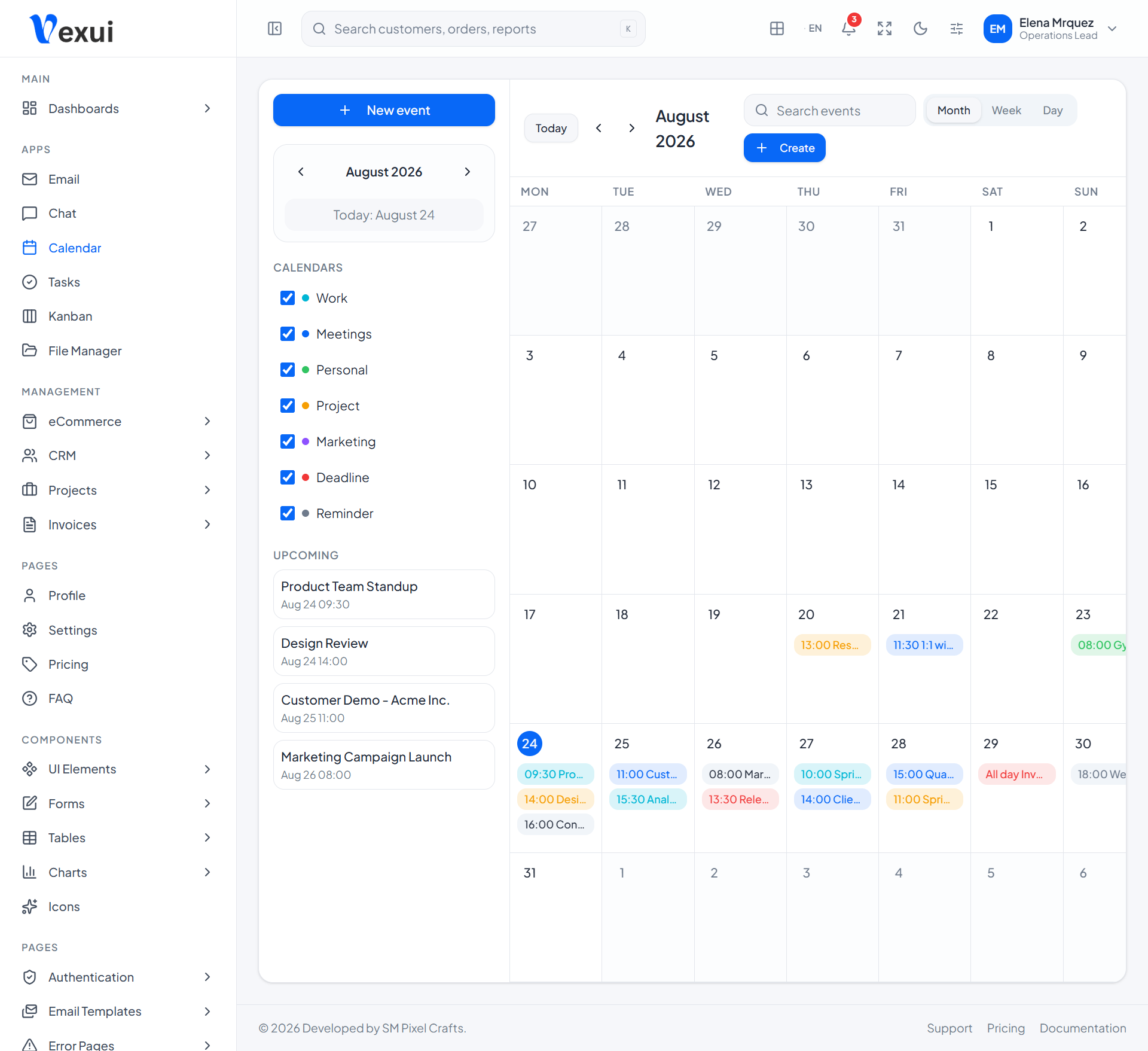This screenshot has width=1148, height=1051.
Task: Collapse the sidebar with the panel icon
Action: (x=274, y=29)
